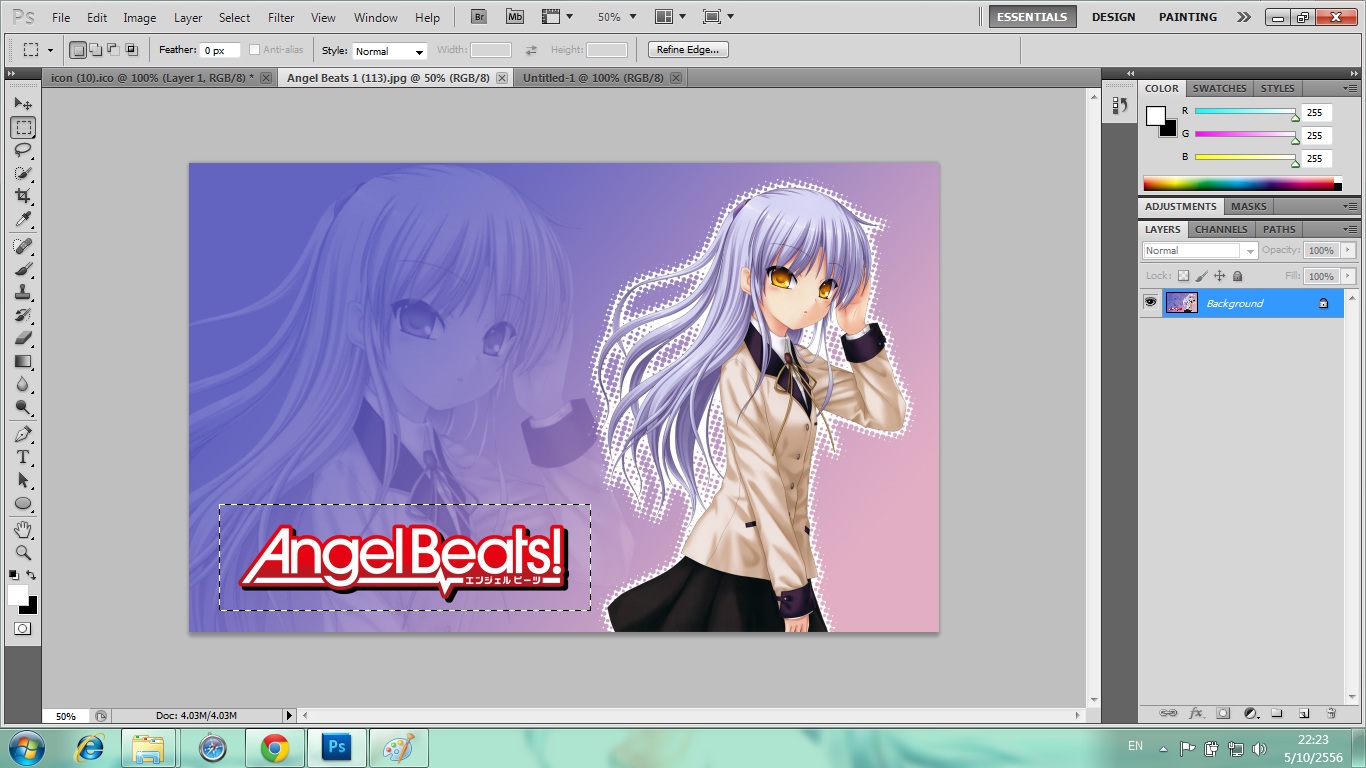Launch Mini Bridge from application bar

coord(514,17)
